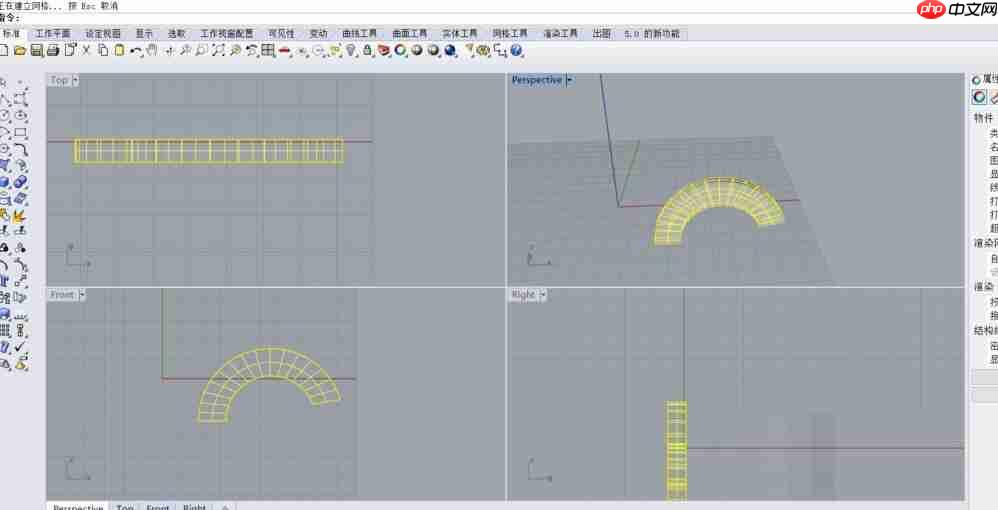
Task: Click the 物件 heading in properties panel
Action: pyautogui.click(x=983, y=118)
